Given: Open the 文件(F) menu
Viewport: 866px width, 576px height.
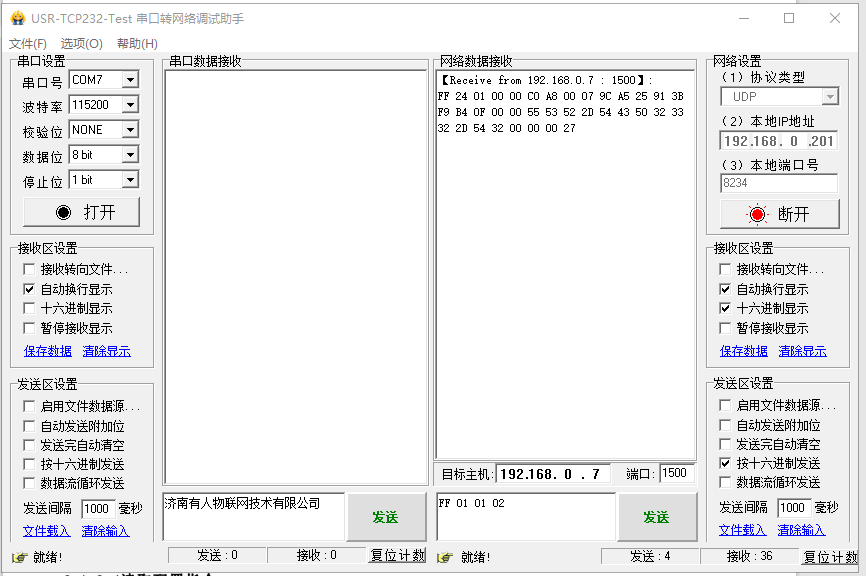Looking at the screenshot, I should pyautogui.click(x=28, y=44).
